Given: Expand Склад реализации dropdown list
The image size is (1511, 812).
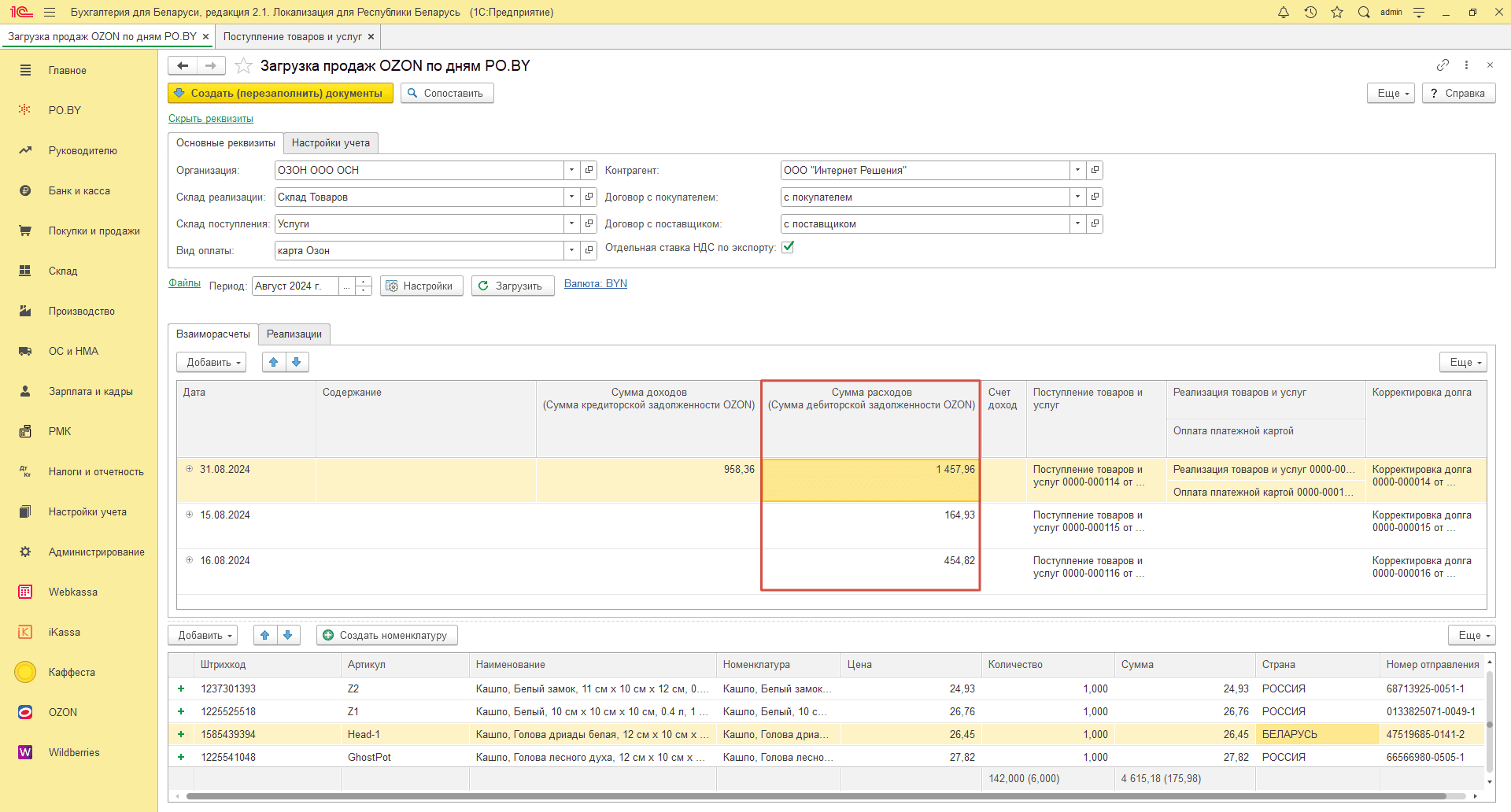Looking at the screenshot, I should pyautogui.click(x=572, y=197).
